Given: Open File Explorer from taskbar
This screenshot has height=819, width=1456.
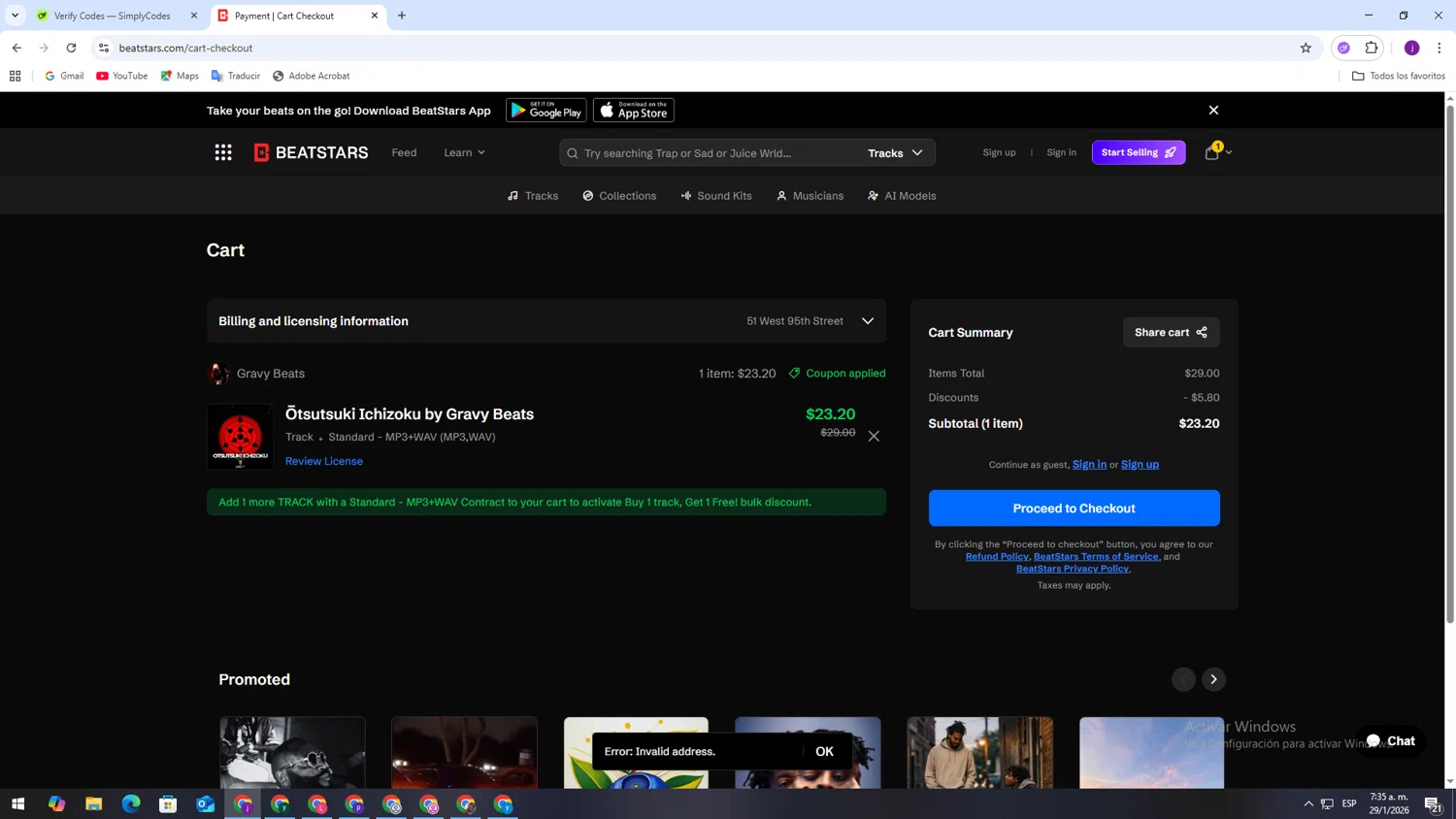Looking at the screenshot, I should click(x=94, y=803).
